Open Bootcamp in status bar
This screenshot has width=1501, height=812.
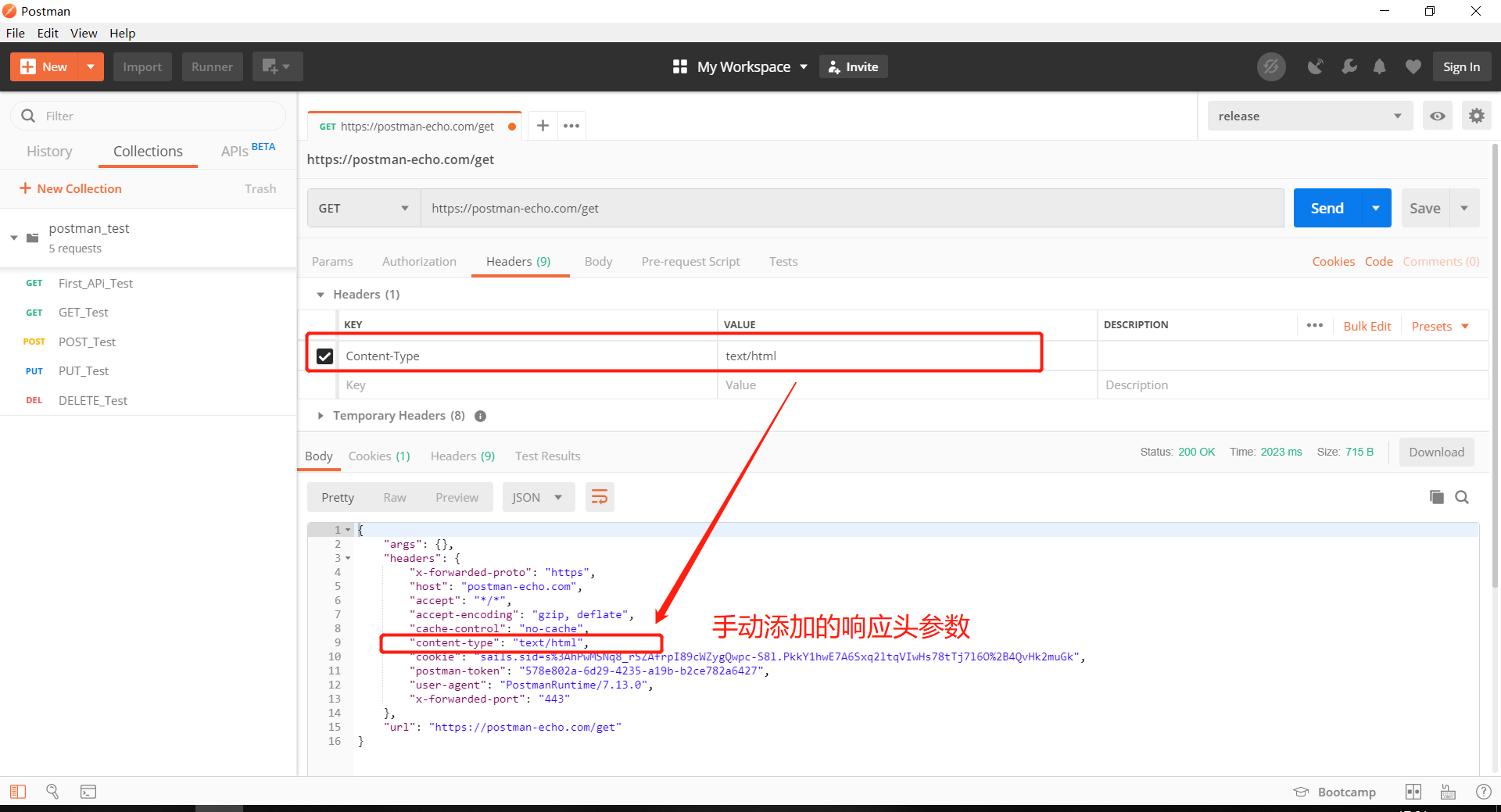[1334, 792]
